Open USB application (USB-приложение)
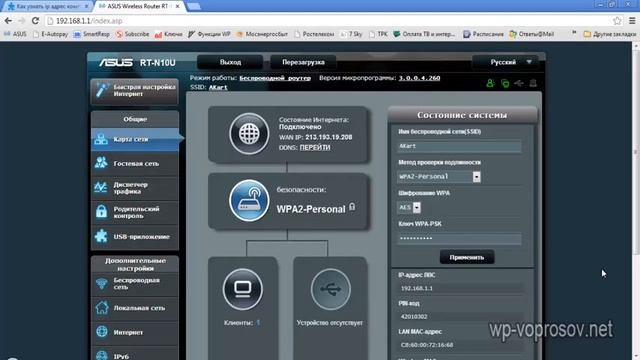Screen dimensions: 640x360 pos(135,237)
